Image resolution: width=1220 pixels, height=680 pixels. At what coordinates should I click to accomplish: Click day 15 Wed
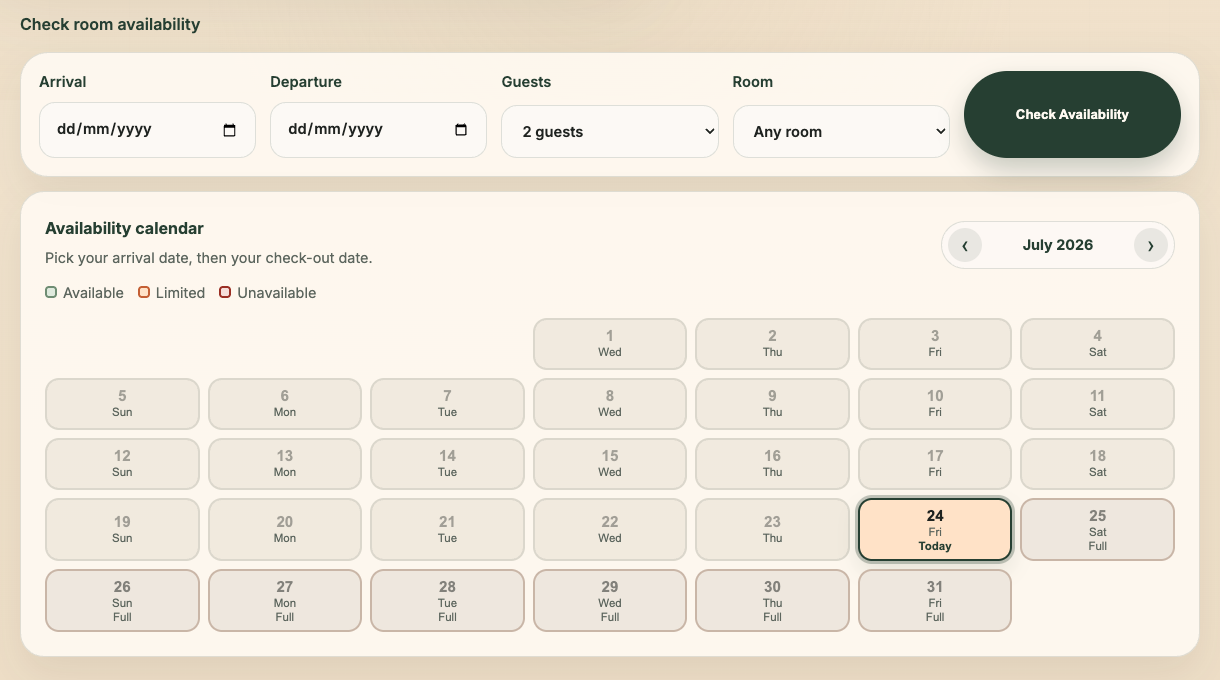coord(610,464)
